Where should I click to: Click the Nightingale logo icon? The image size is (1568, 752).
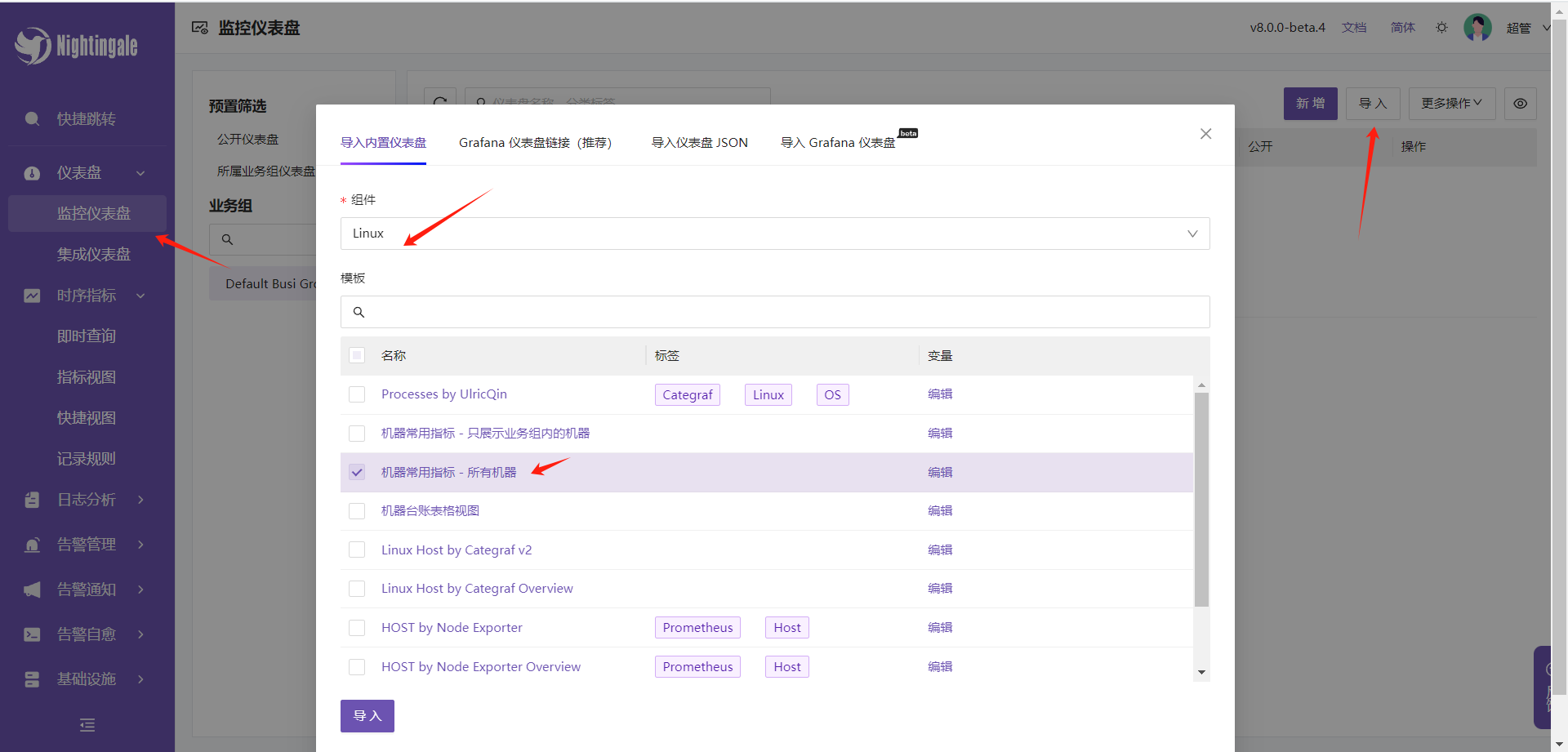(x=33, y=46)
